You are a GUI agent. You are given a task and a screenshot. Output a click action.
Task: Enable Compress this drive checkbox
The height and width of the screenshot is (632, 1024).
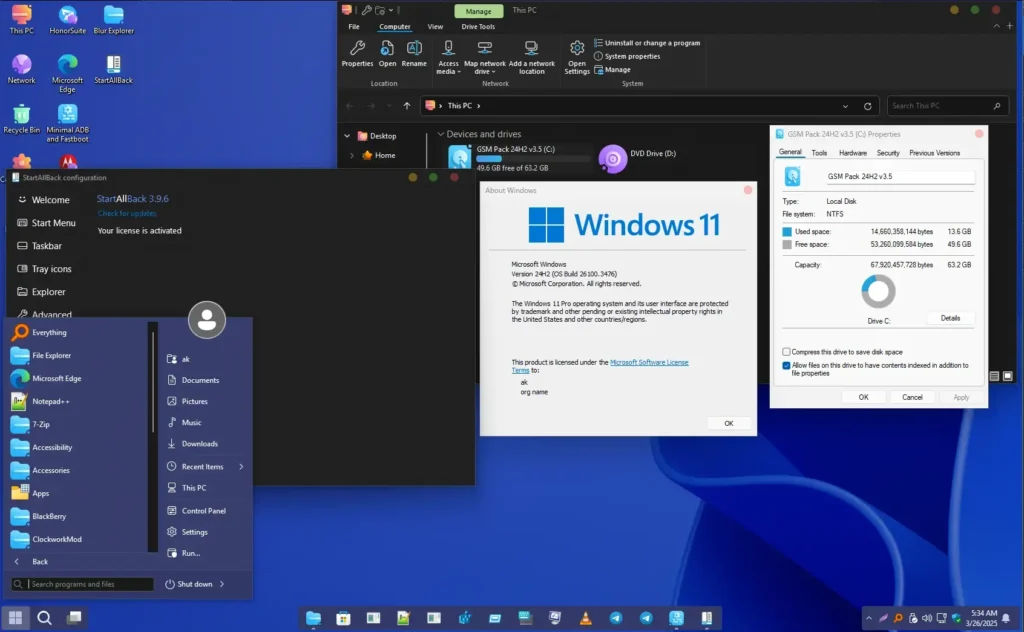coord(786,352)
